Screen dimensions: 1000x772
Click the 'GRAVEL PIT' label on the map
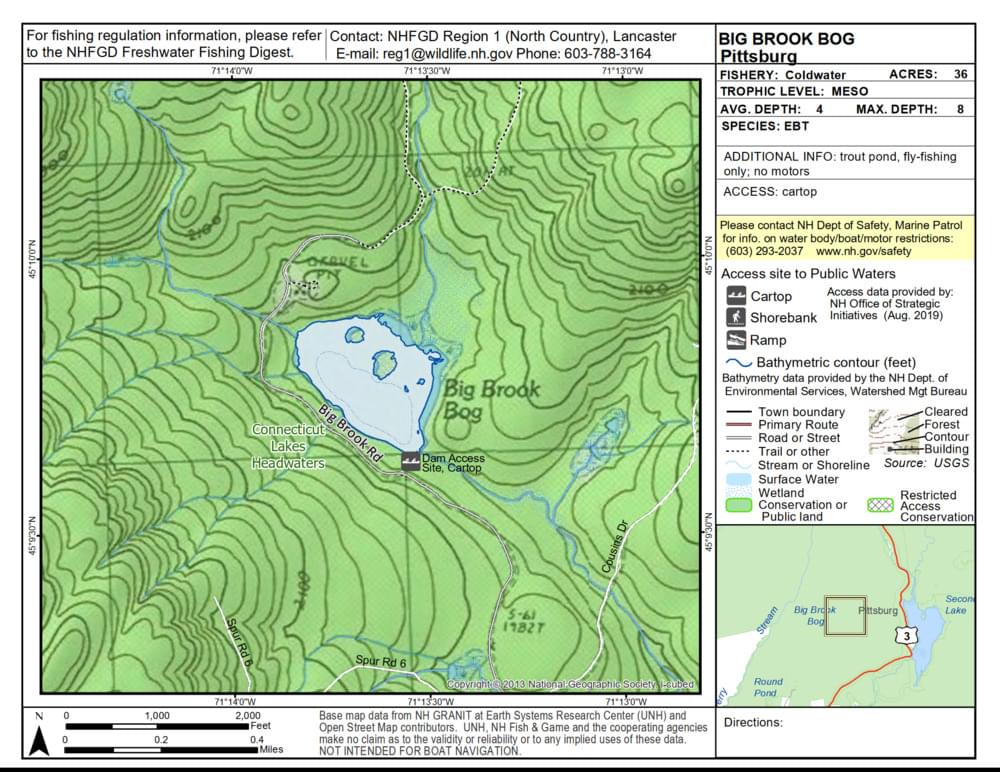pyautogui.click(x=337, y=268)
